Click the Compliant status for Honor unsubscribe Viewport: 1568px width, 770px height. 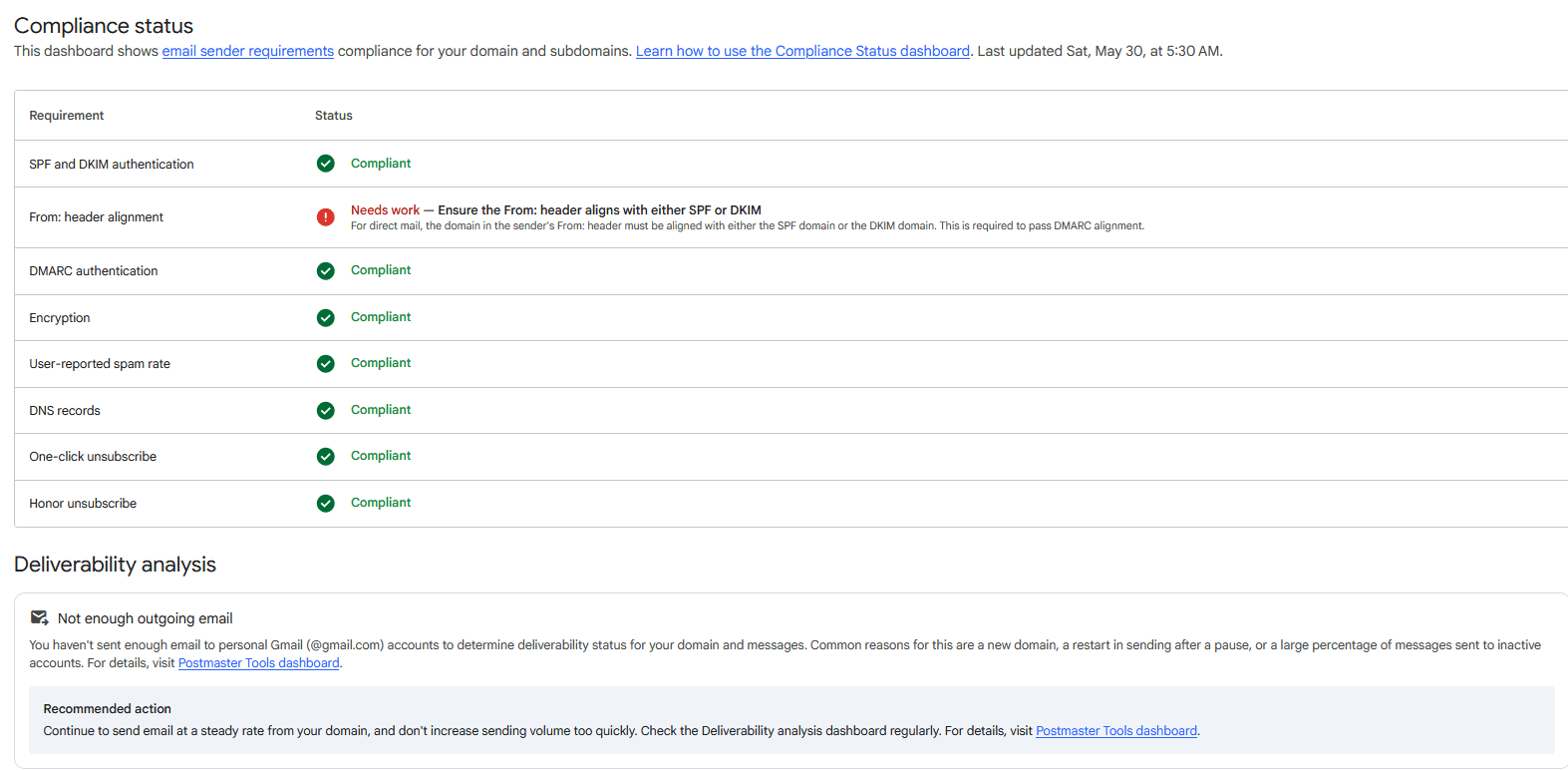coord(381,503)
